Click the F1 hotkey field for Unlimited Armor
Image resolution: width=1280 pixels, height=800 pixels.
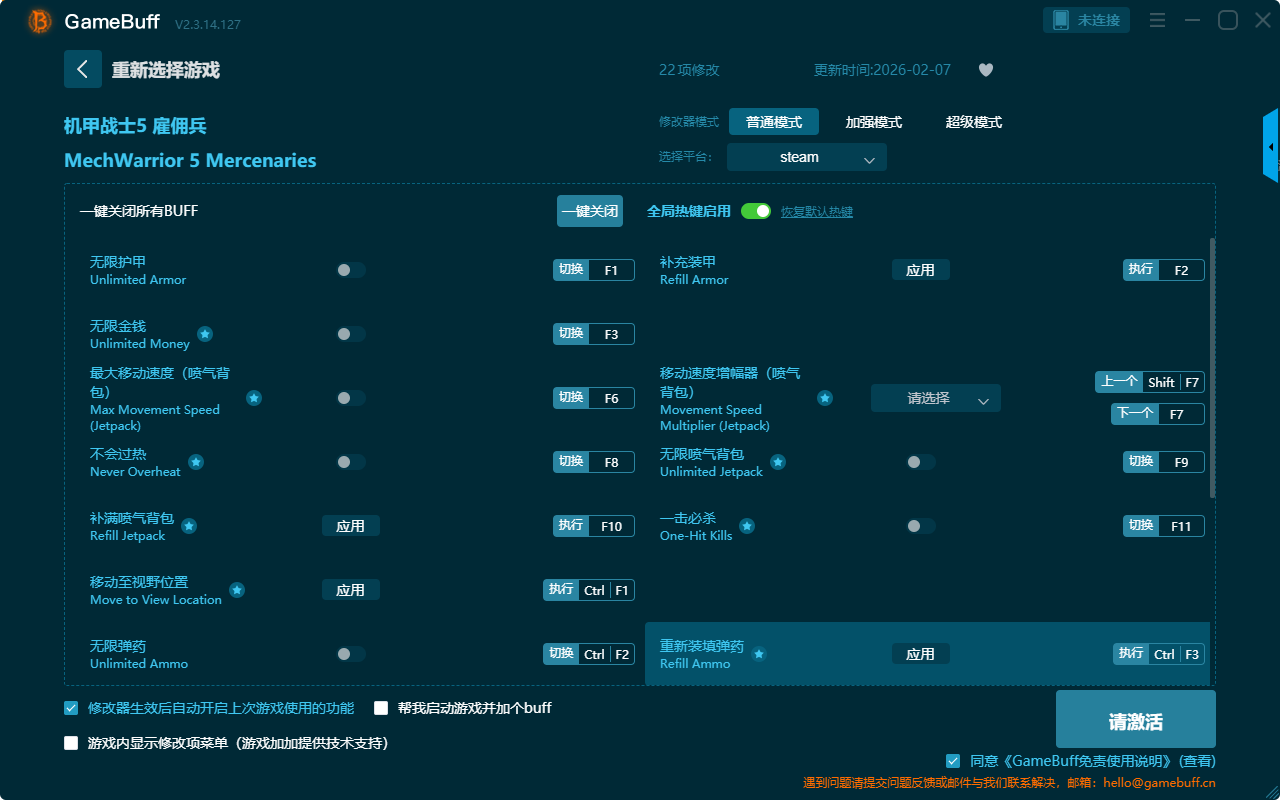611,270
